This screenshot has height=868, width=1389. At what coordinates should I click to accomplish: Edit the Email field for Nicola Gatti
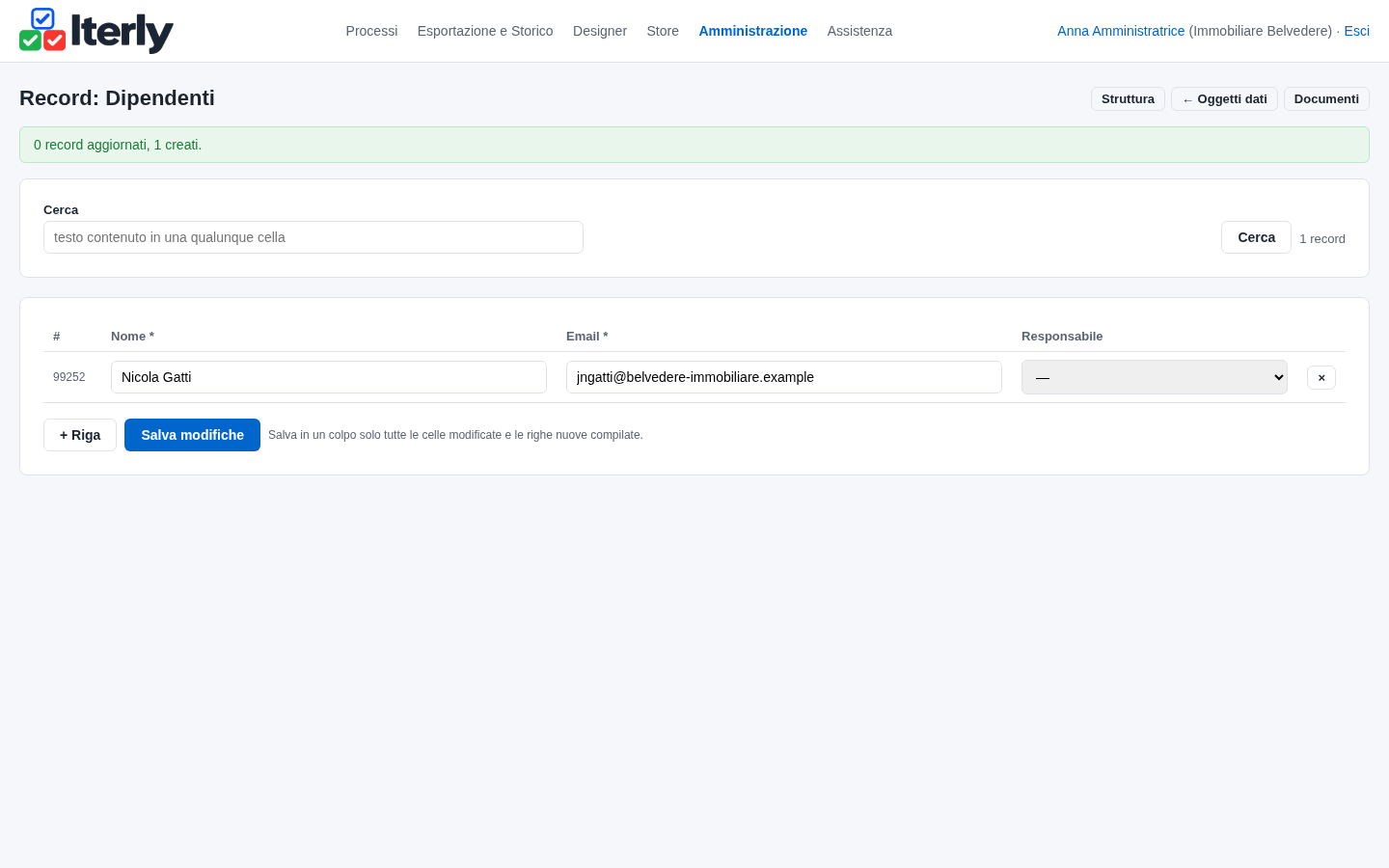(784, 377)
